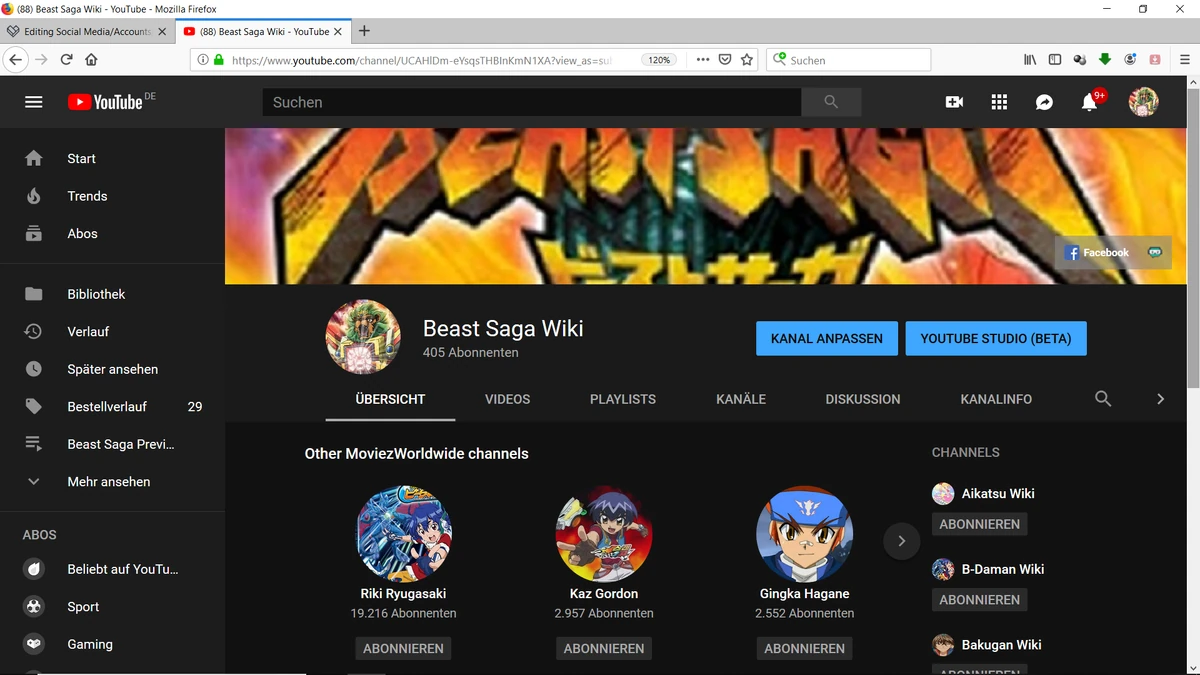Open the page actions overflow menu
Screen dimensions: 1200x675
(701, 59)
